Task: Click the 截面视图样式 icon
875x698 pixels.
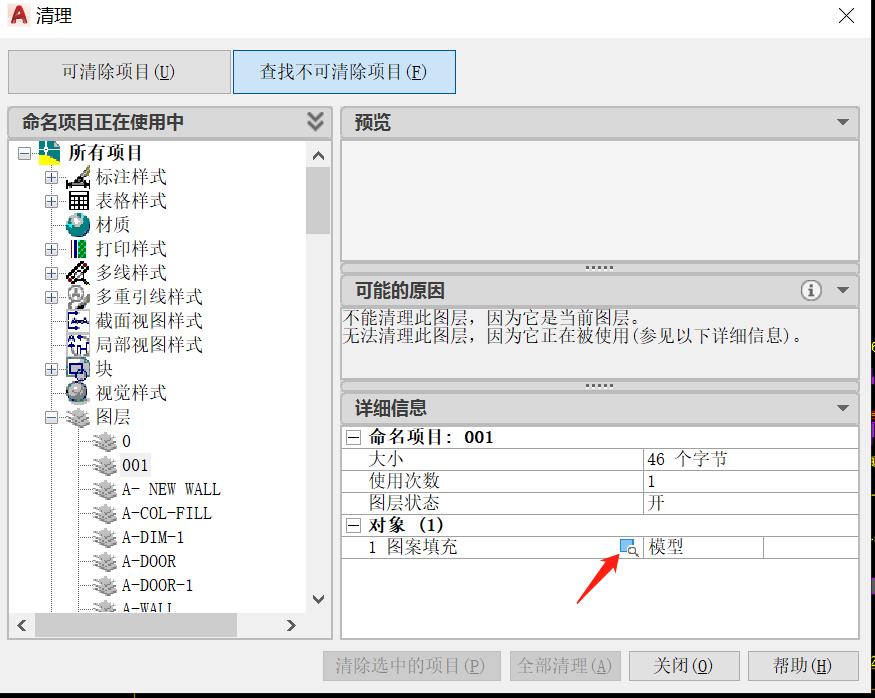Action: point(78,321)
